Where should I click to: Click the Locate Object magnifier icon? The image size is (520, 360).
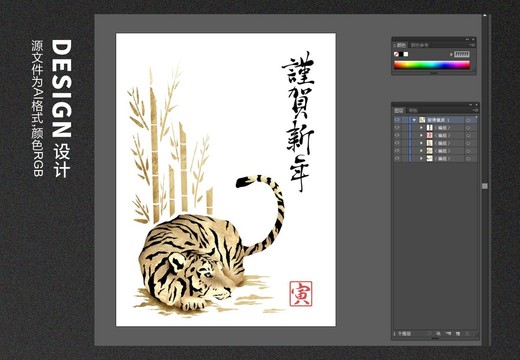click(429, 333)
